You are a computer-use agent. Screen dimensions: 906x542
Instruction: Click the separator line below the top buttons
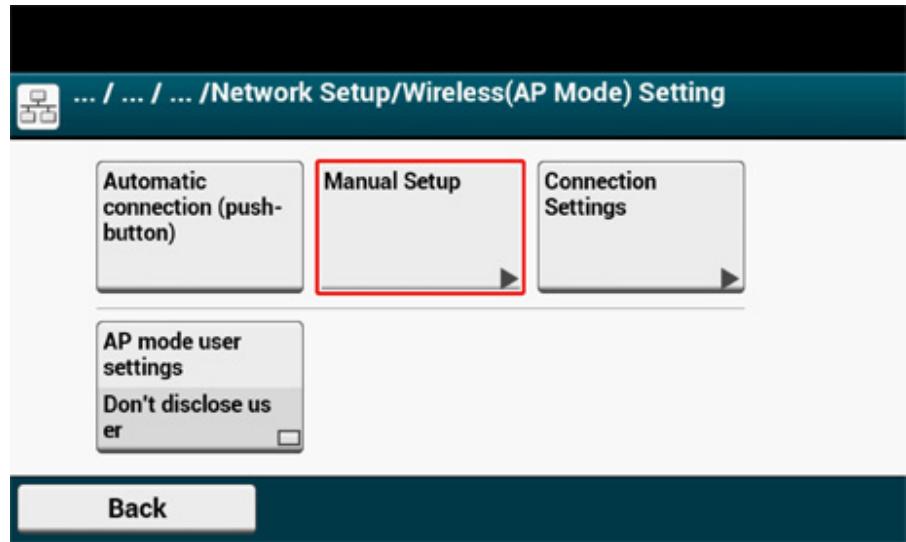coord(420,308)
